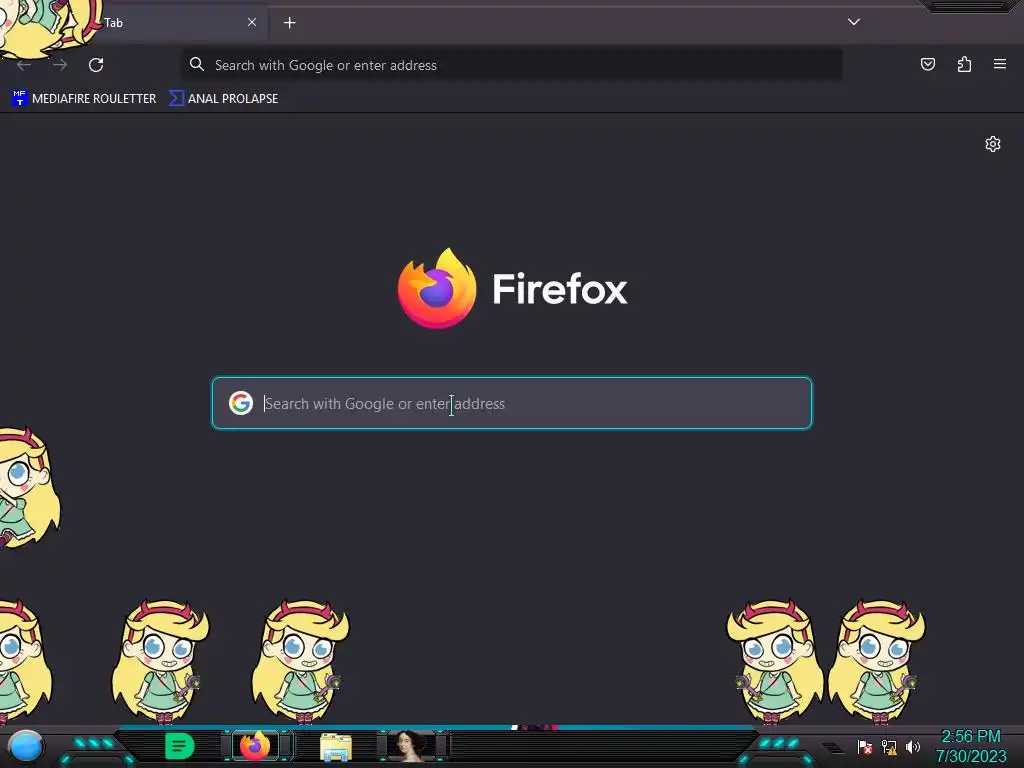Open new tab page settings gear
Screen dimensions: 1024x768
coord(993,144)
